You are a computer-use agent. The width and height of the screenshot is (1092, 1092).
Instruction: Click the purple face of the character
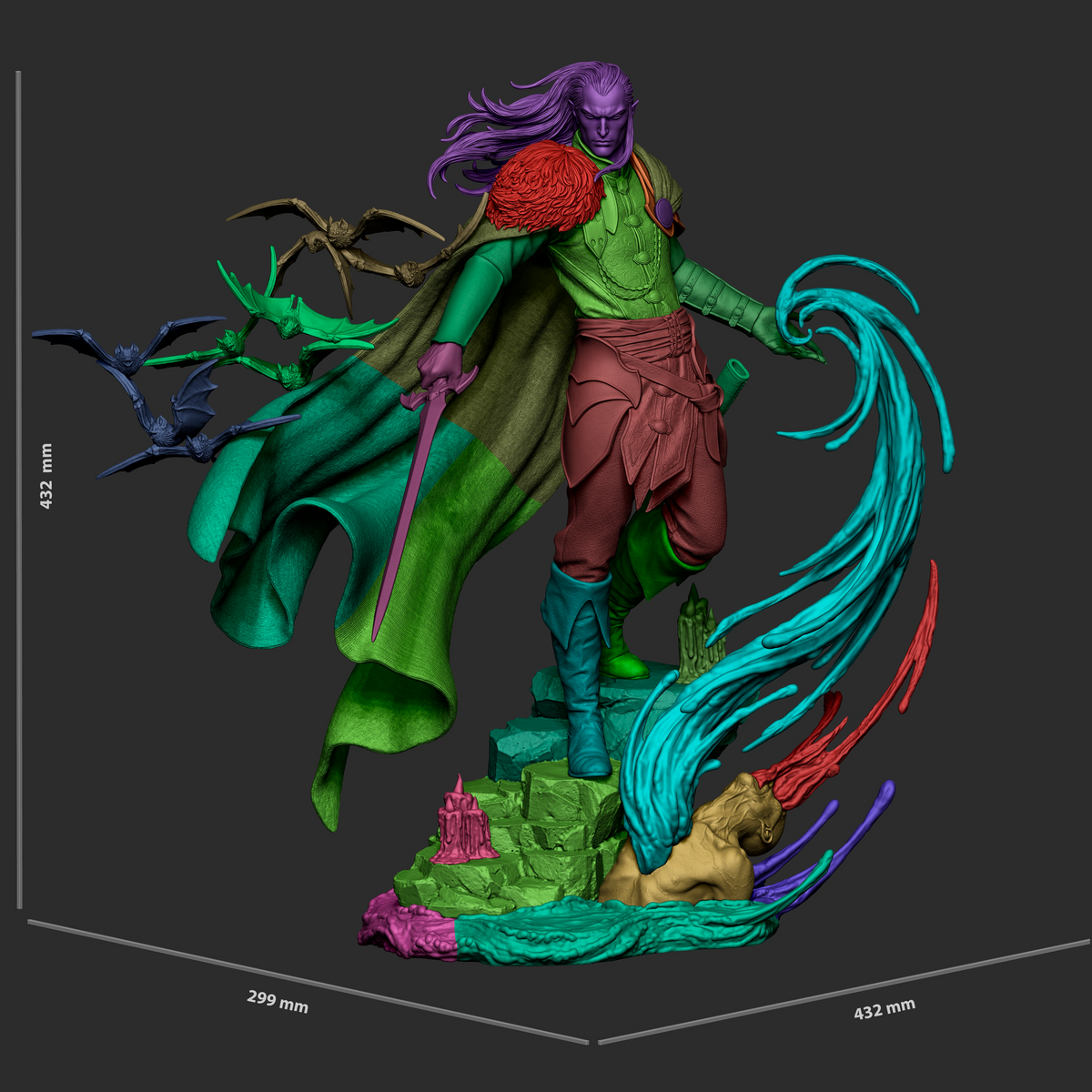[603, 125]
